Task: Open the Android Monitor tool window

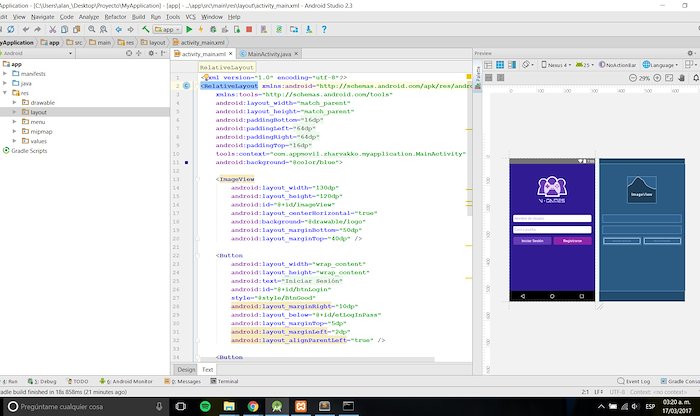Action: 126,381
